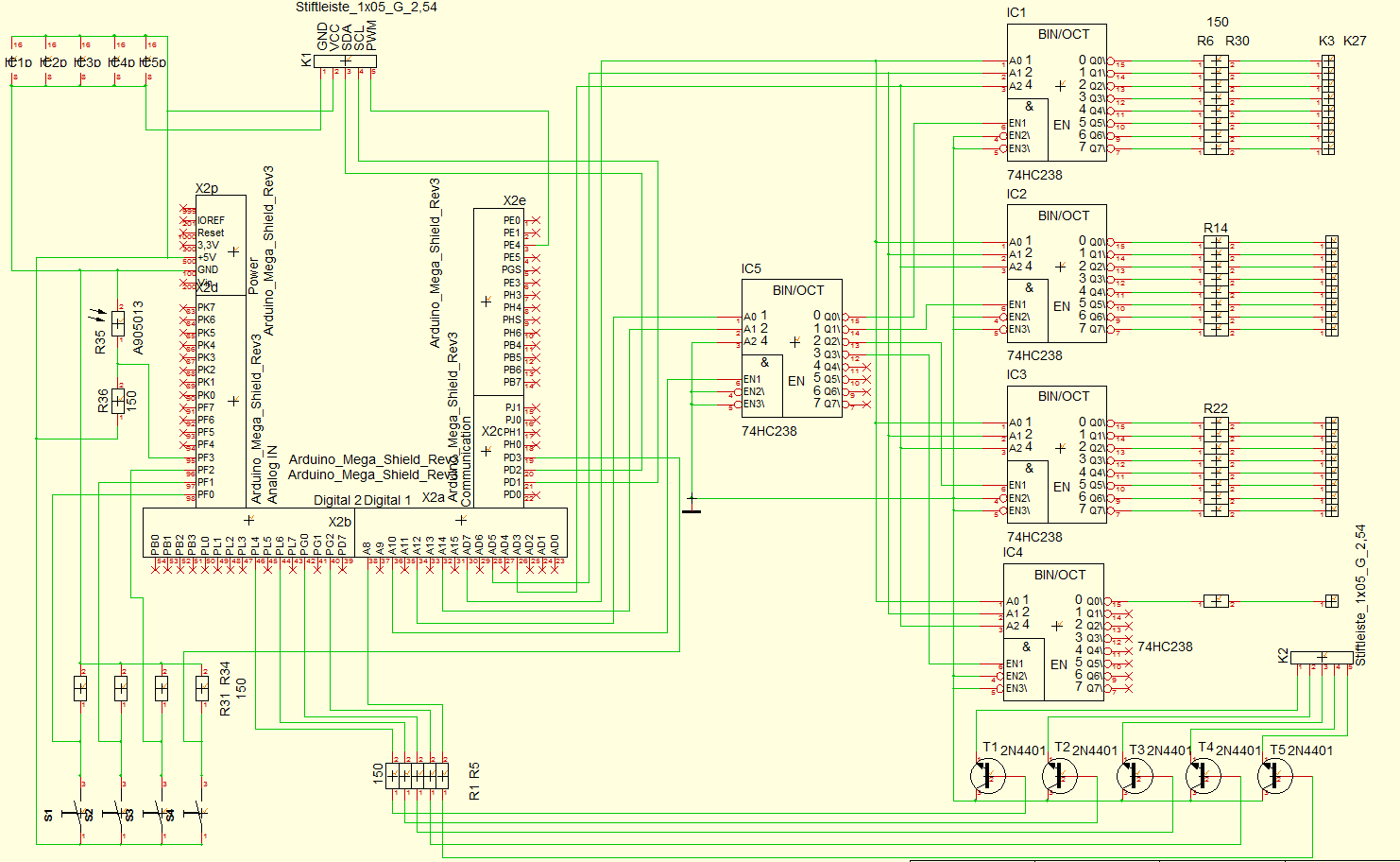Image resolution: width=1400 pixels, height=862 pixels.
Task: Click the Digital 1 label
Action: [387, 500]
